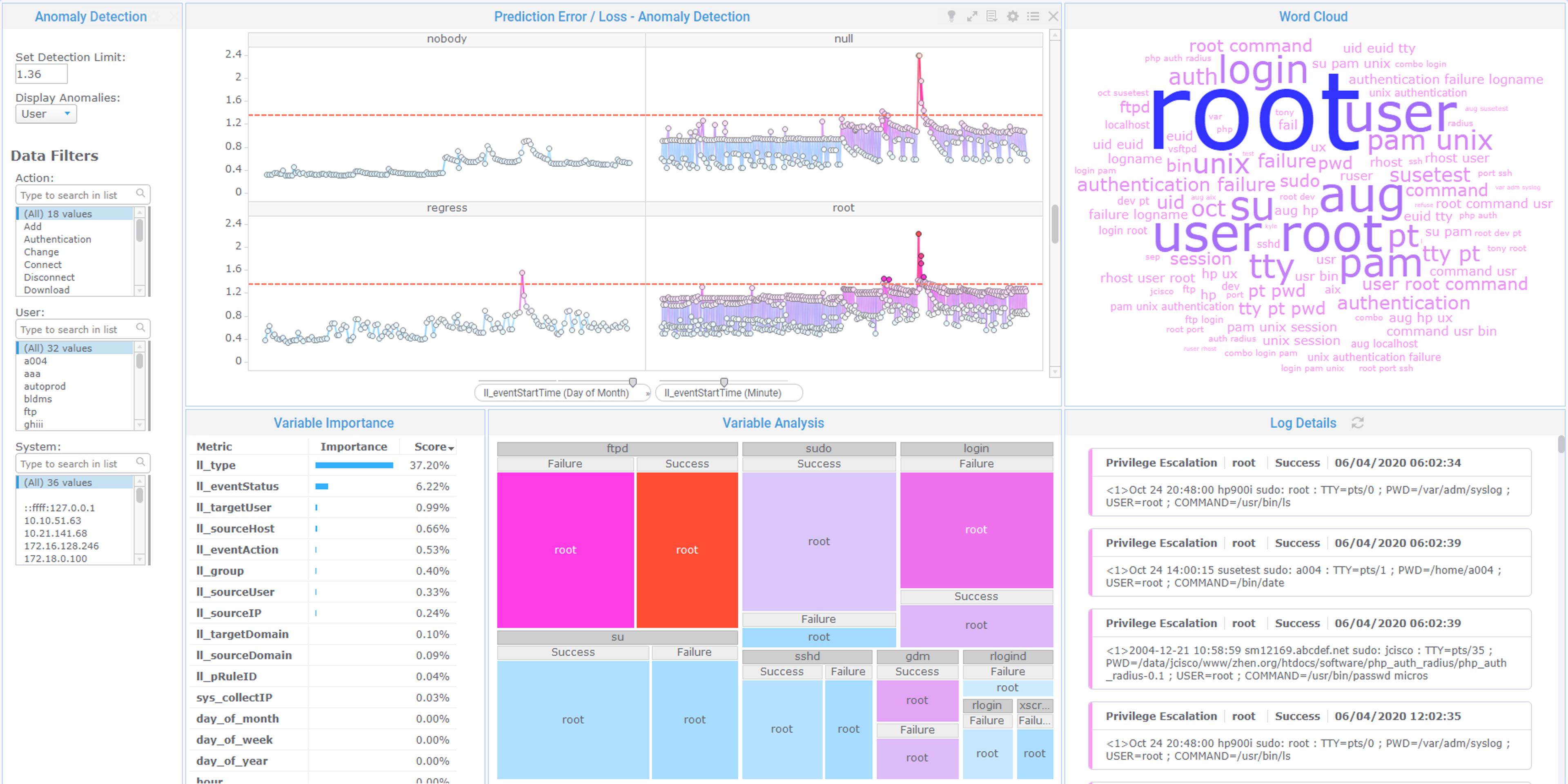The image size is (1568, 784).
Task: Click the Set Detection Limit input
Action: (41, 74)
